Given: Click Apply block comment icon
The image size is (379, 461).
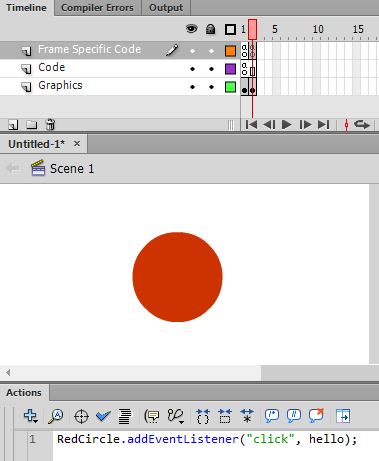Looking at the screenshot, I should click(x=272, y=416).
